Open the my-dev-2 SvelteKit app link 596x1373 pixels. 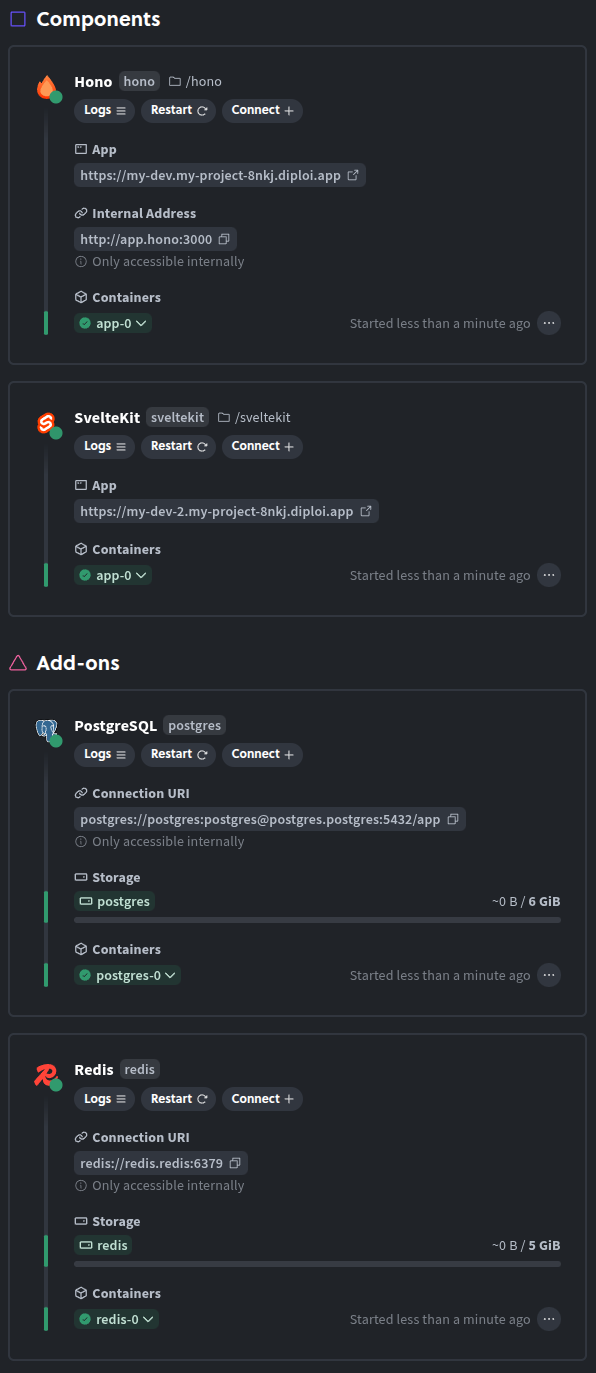[215, 510]
